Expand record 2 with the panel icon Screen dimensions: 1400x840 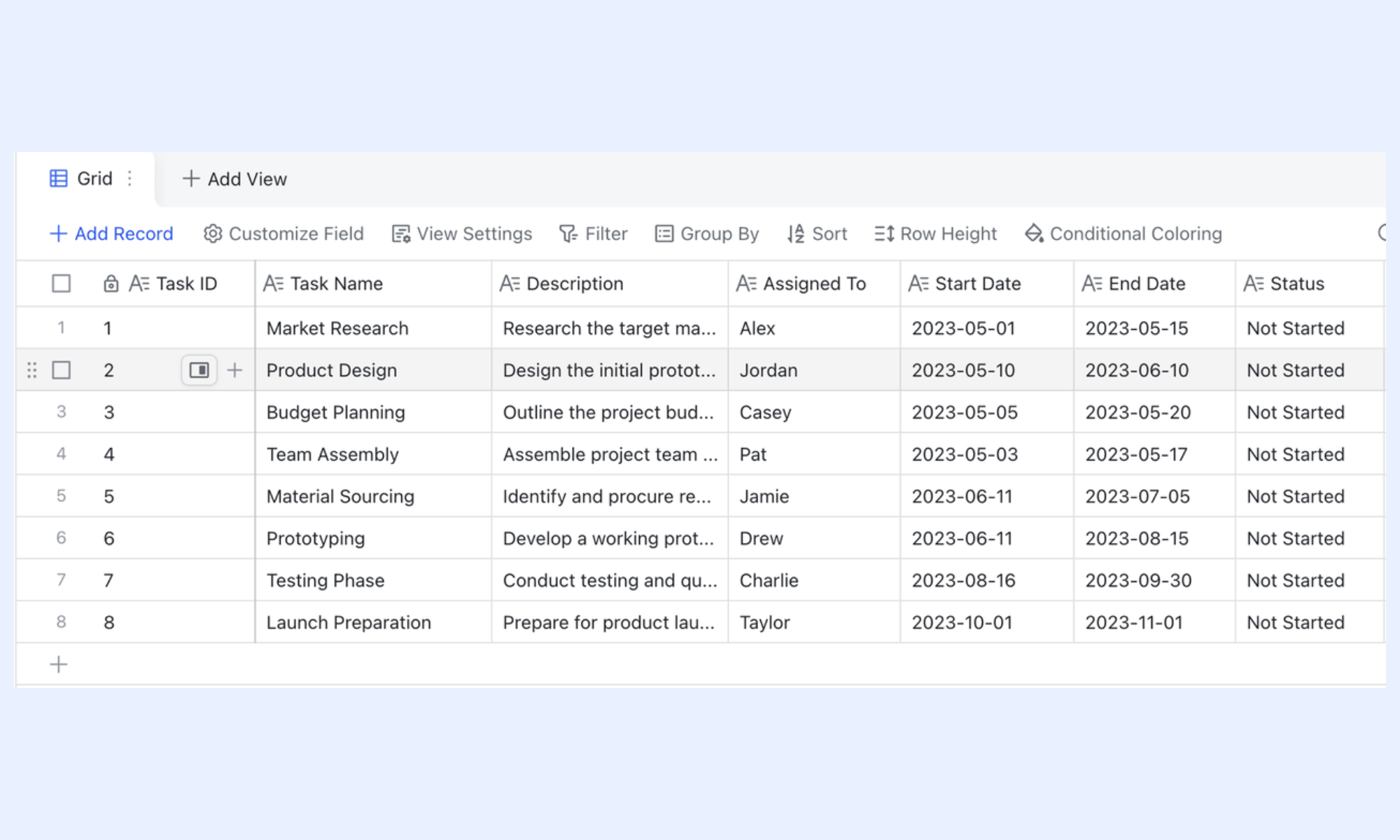pyautogui.click(x=199, y=370)
